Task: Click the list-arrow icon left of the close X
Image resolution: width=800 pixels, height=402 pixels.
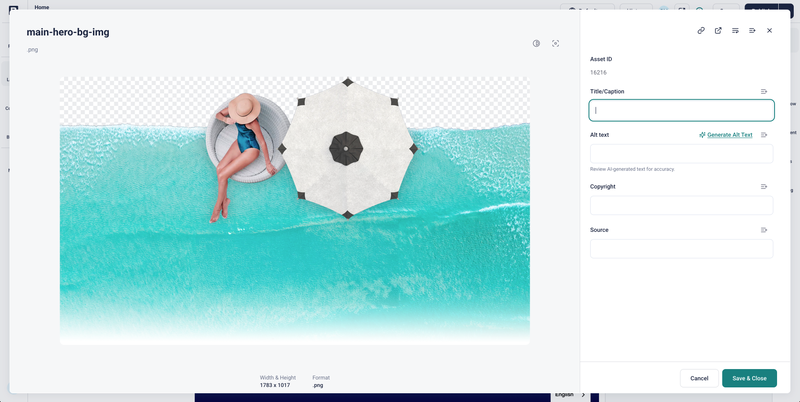Action: coord(752,31)
